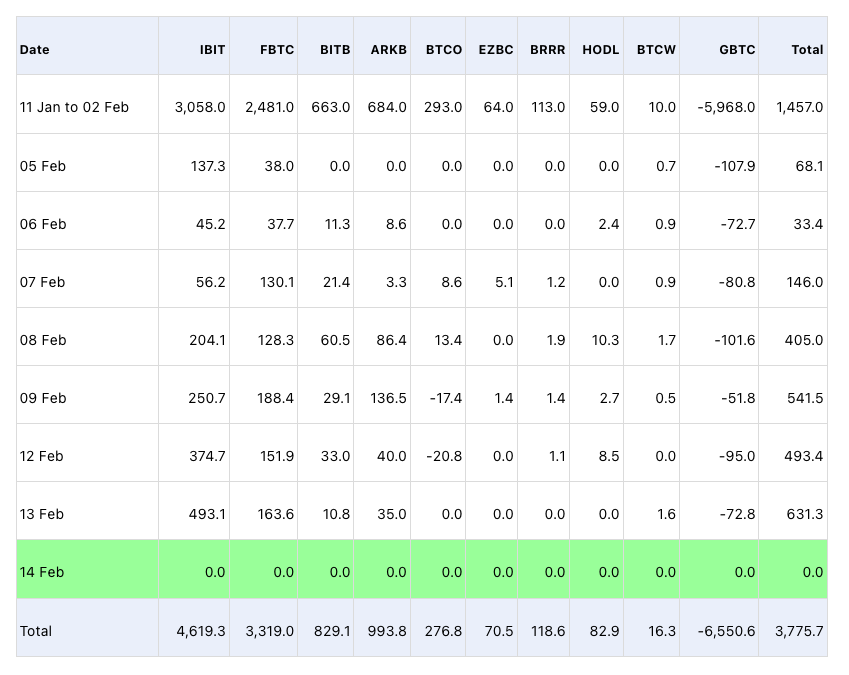The image size is (849, 675).
Task: Select the HODL value 2.4
Action: click(609, 224)
